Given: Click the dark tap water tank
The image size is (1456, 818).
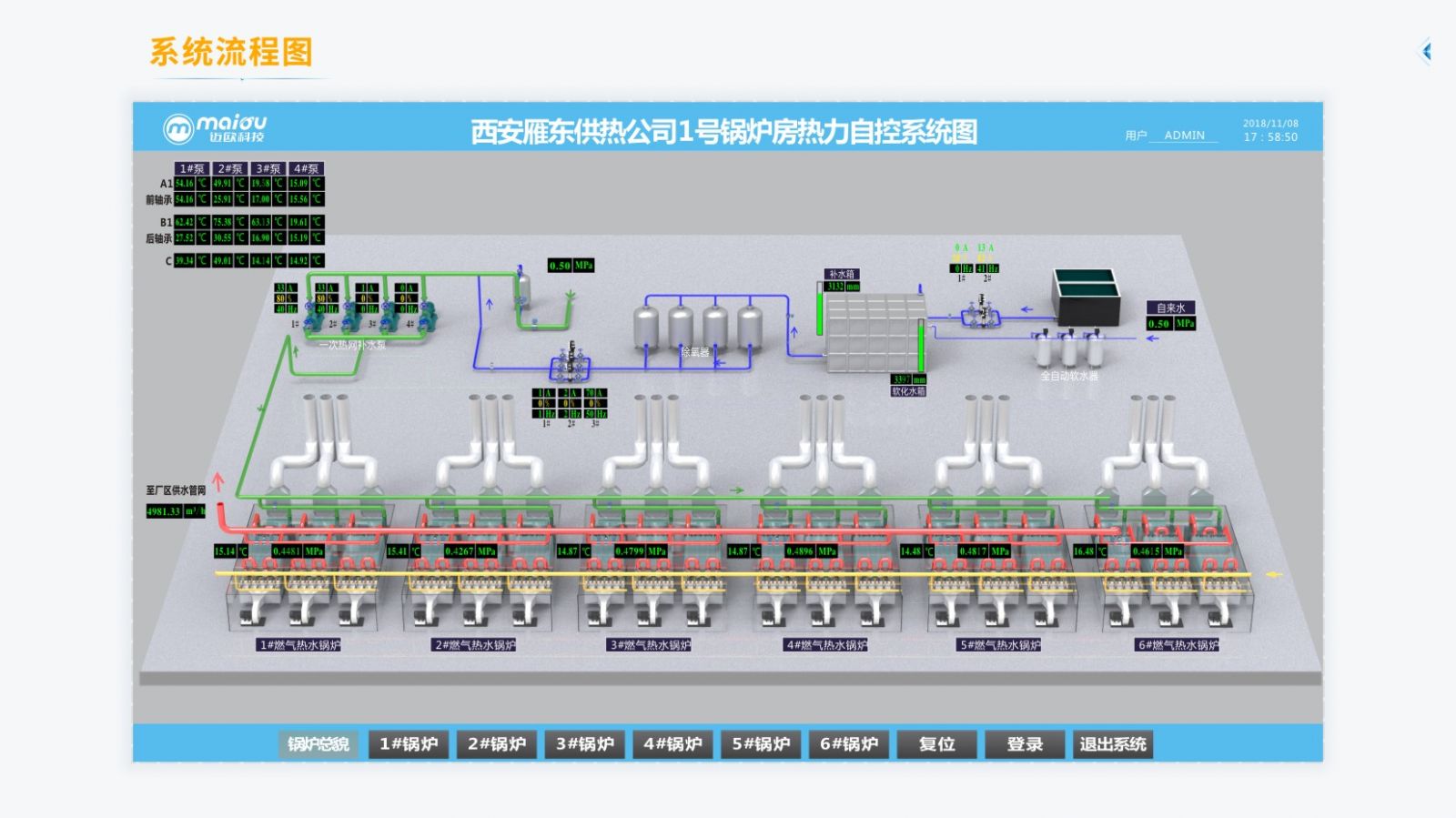Looking at the screenshot, I should 1086,295.
